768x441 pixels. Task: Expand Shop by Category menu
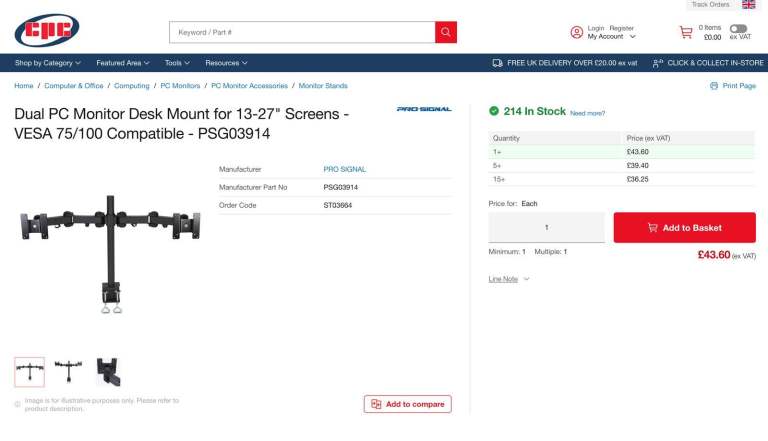47,63
